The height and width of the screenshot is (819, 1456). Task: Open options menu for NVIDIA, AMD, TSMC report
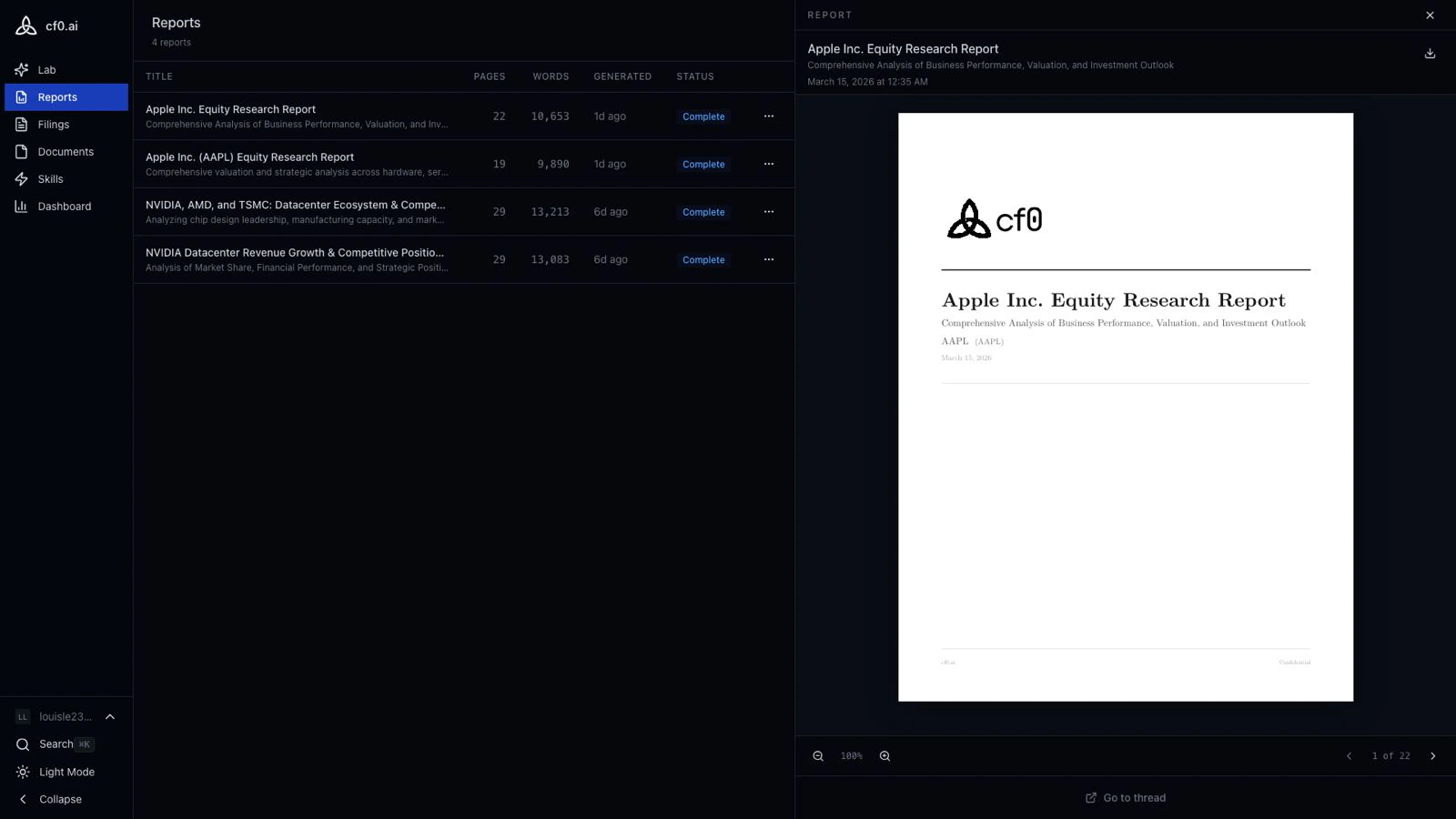(769, 212)
